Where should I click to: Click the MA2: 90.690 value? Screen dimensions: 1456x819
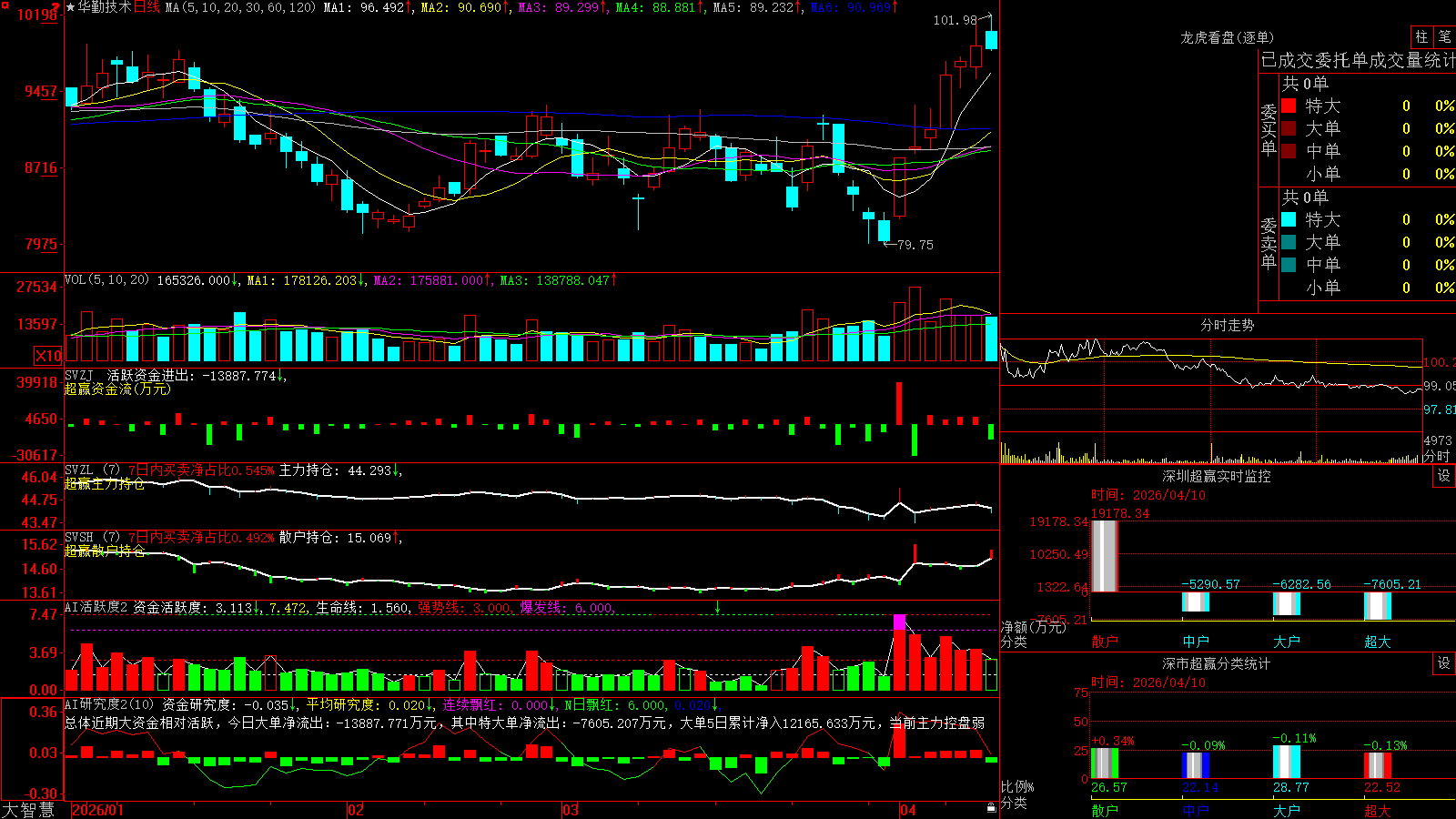(461, 7)
